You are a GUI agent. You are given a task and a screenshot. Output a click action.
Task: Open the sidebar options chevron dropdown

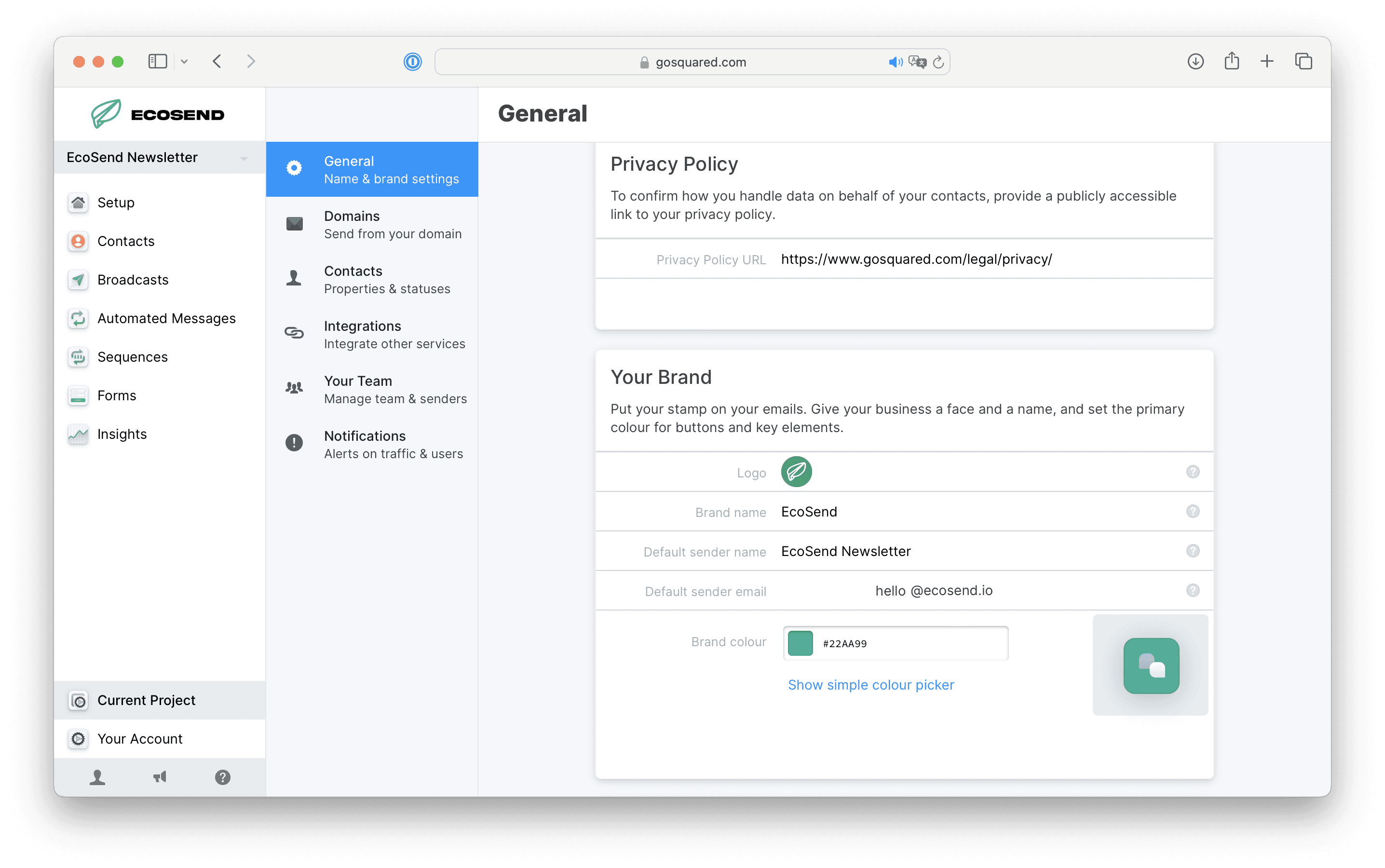[x=184, y=61]
